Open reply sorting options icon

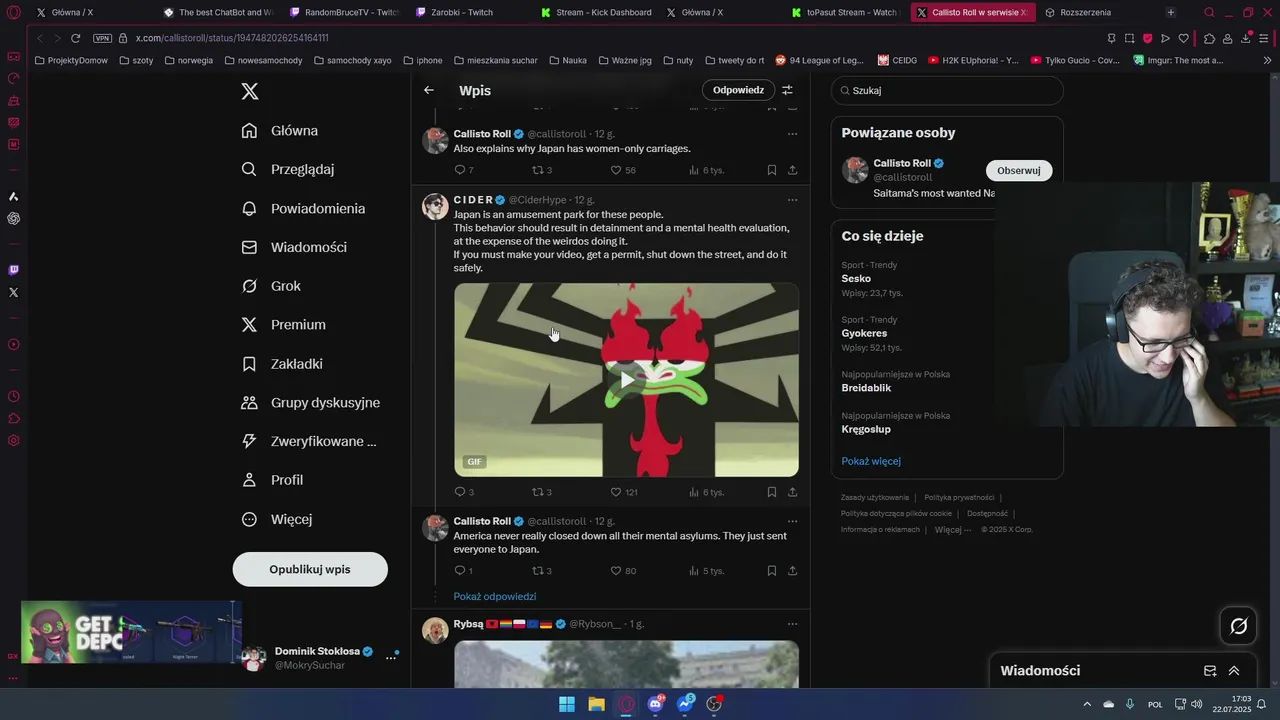pyautogui.click(x=787, y=90)
